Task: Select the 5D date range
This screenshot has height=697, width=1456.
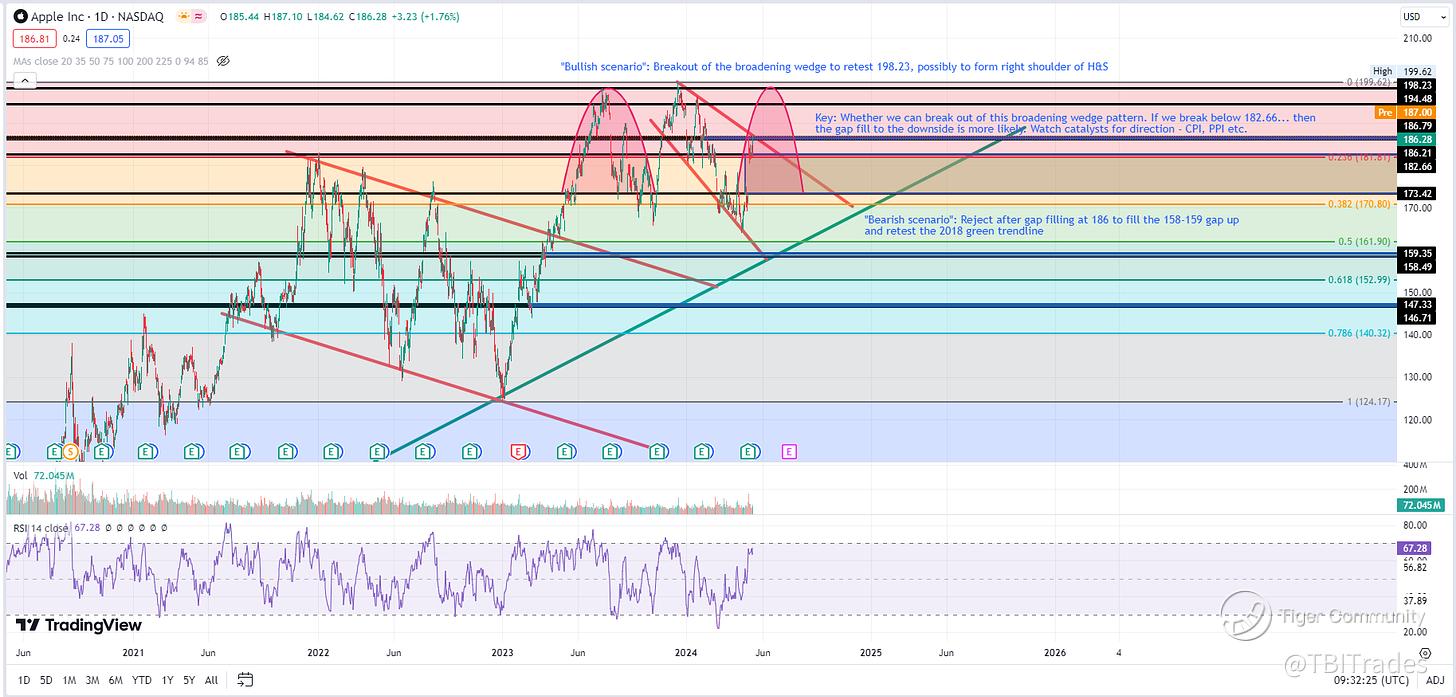Action: coord(46,680)
